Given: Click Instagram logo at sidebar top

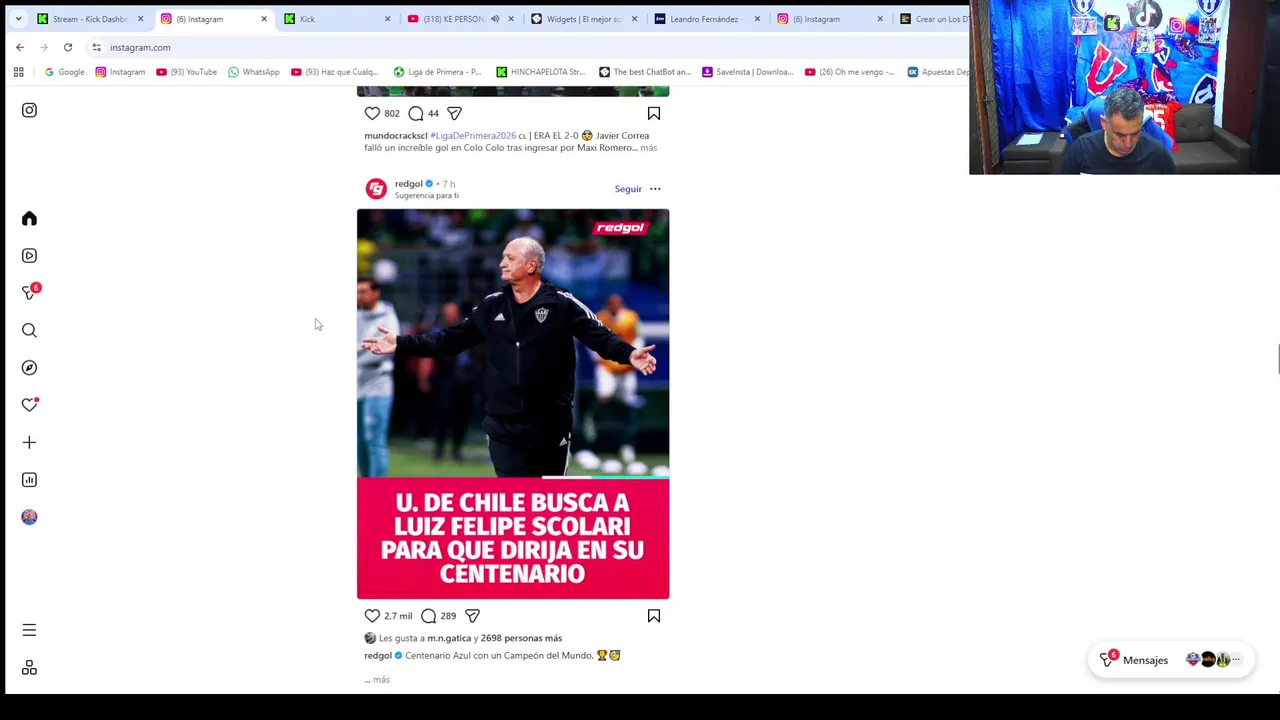Looking at the screenshot, I should click(29, 110).
